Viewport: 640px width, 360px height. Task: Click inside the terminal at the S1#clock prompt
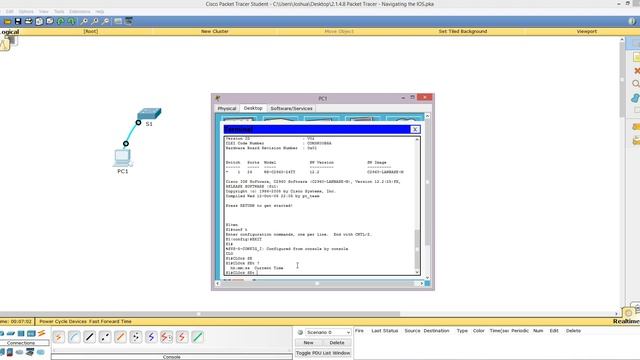(242, 273)
